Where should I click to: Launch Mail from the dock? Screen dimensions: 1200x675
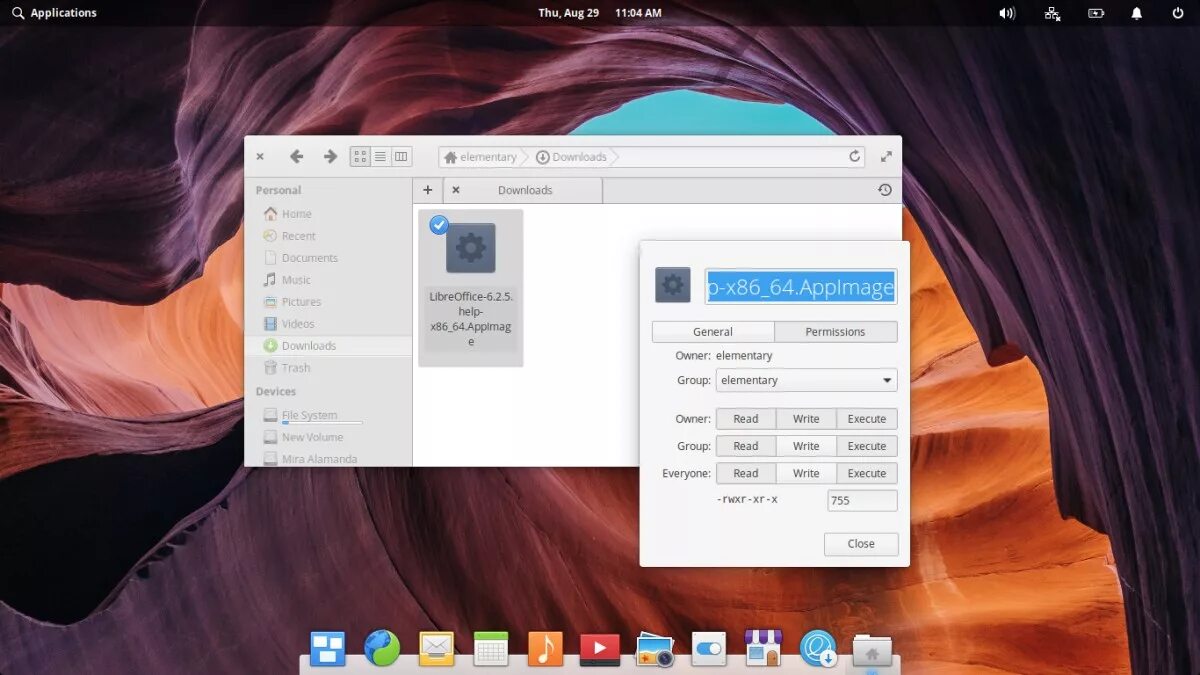(x=436, y=649)
